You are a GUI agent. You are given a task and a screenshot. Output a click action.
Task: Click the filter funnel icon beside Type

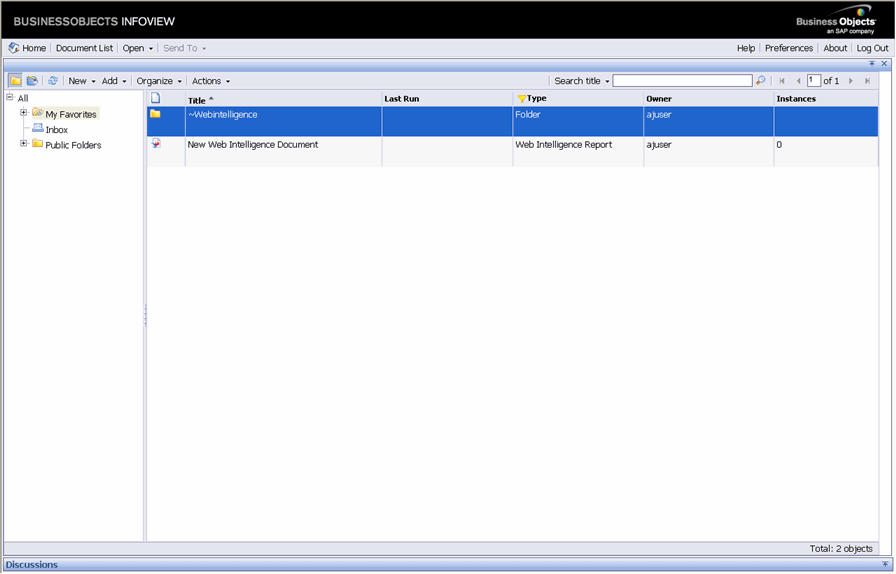coord(521,99)
